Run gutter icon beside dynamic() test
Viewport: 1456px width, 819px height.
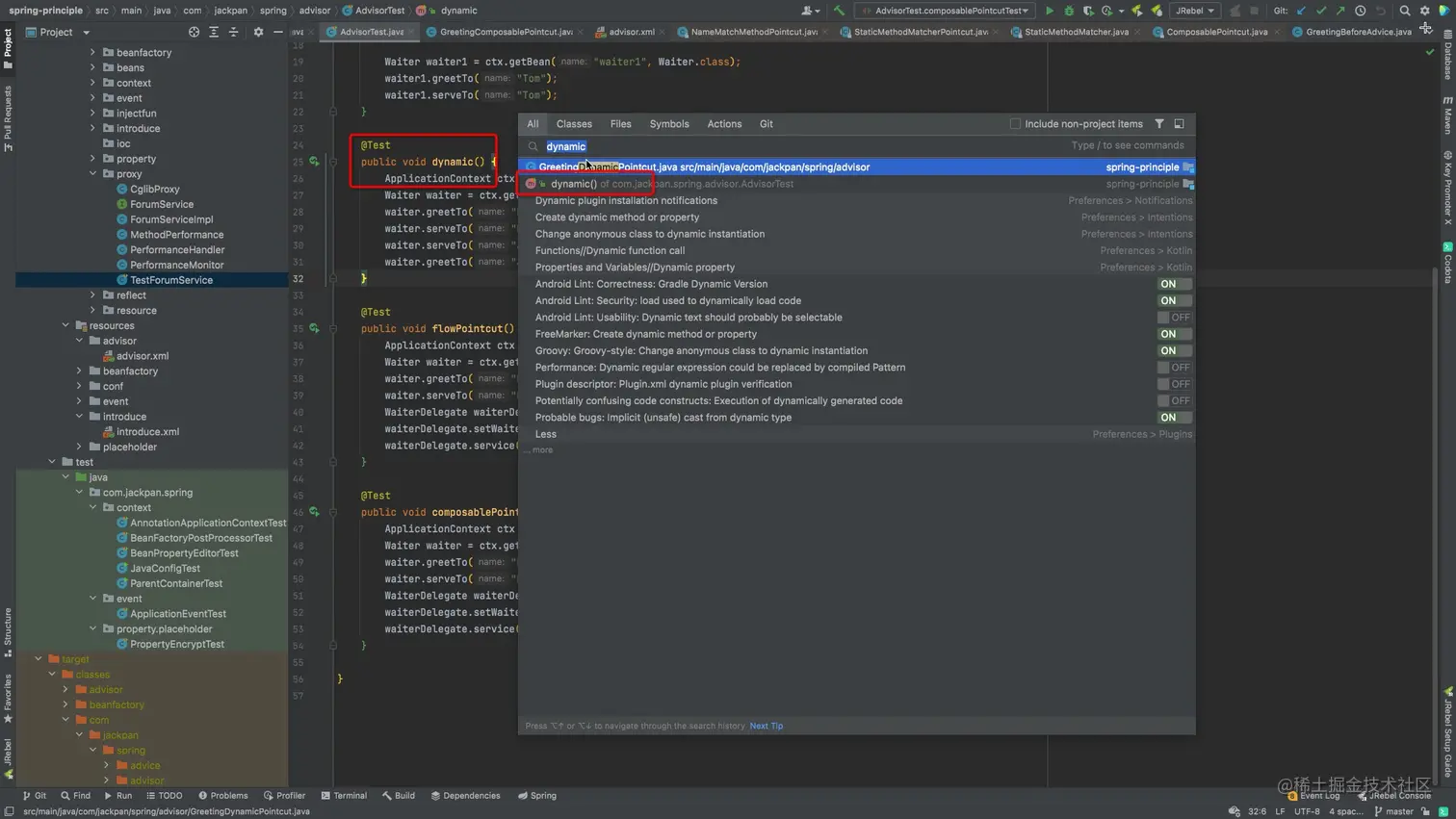point(314,162)
